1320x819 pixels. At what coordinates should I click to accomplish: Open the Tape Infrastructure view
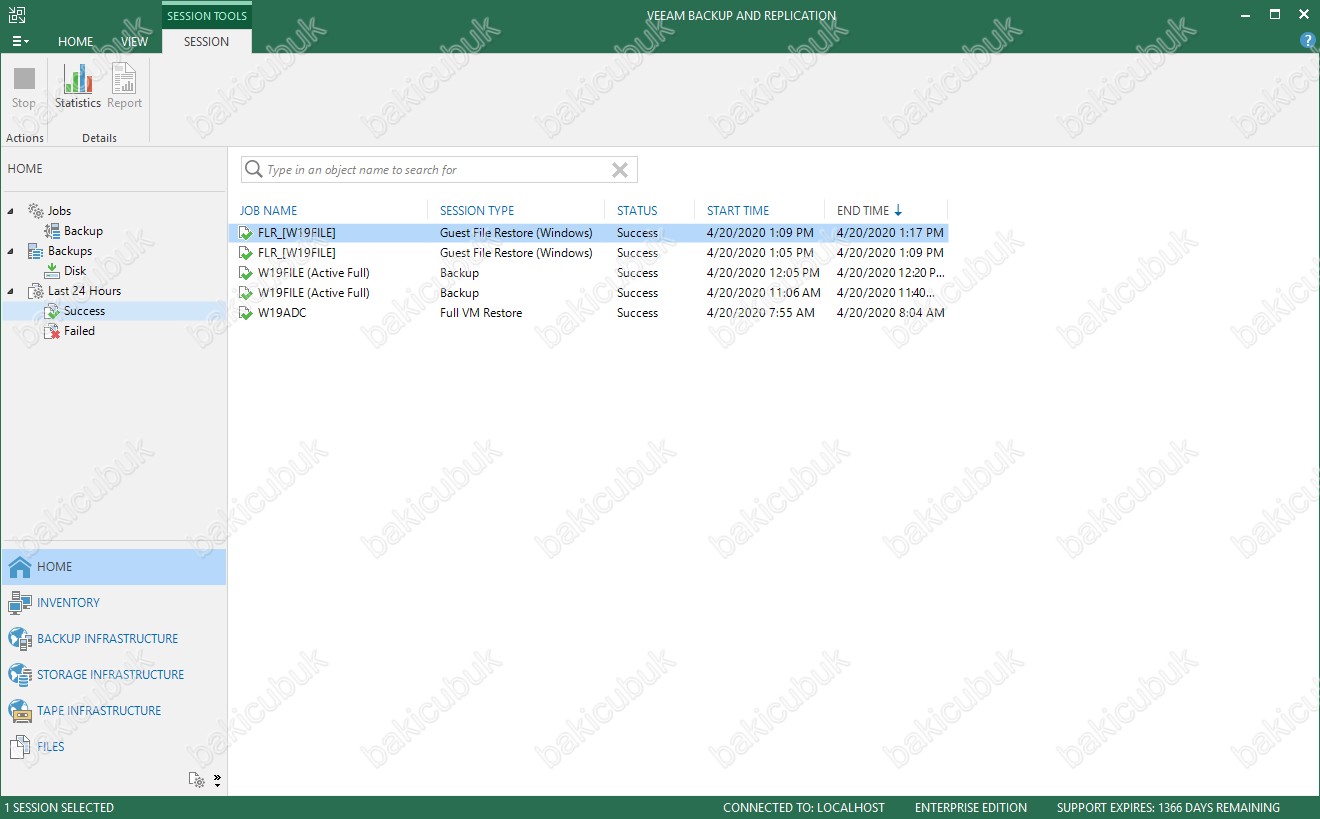pyautogui.click(x=99, y=711)
